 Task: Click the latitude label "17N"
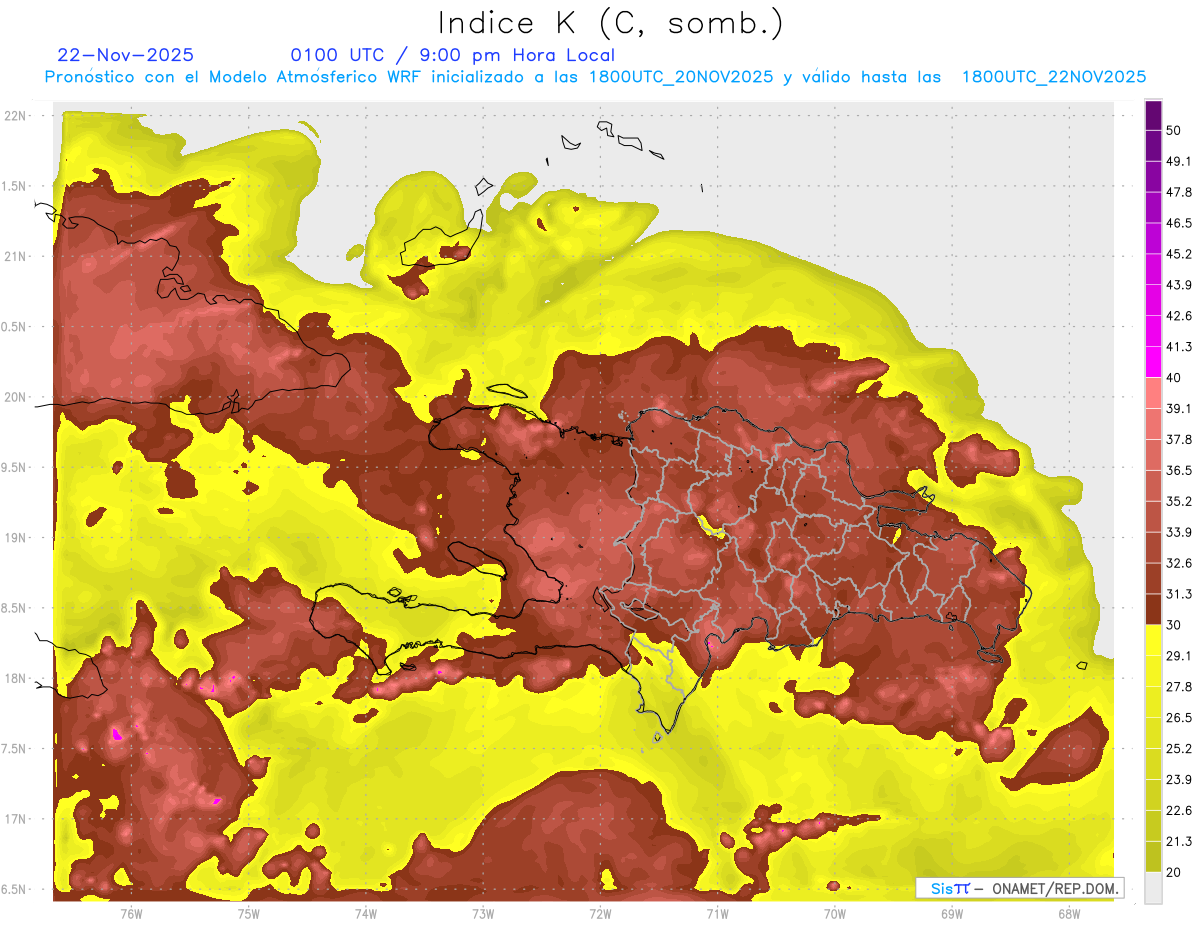(15, 819)
